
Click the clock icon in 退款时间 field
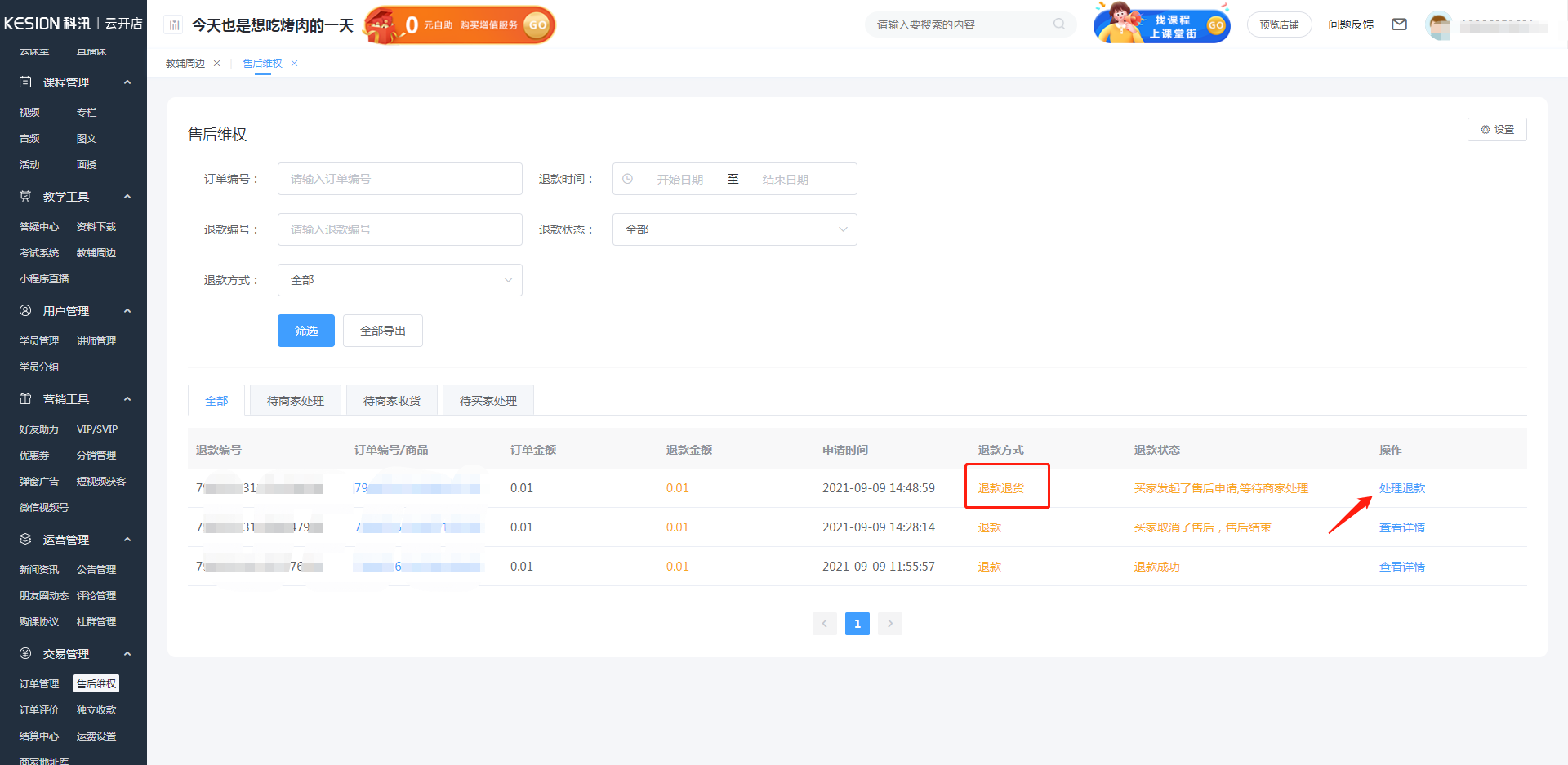point(629,179)
